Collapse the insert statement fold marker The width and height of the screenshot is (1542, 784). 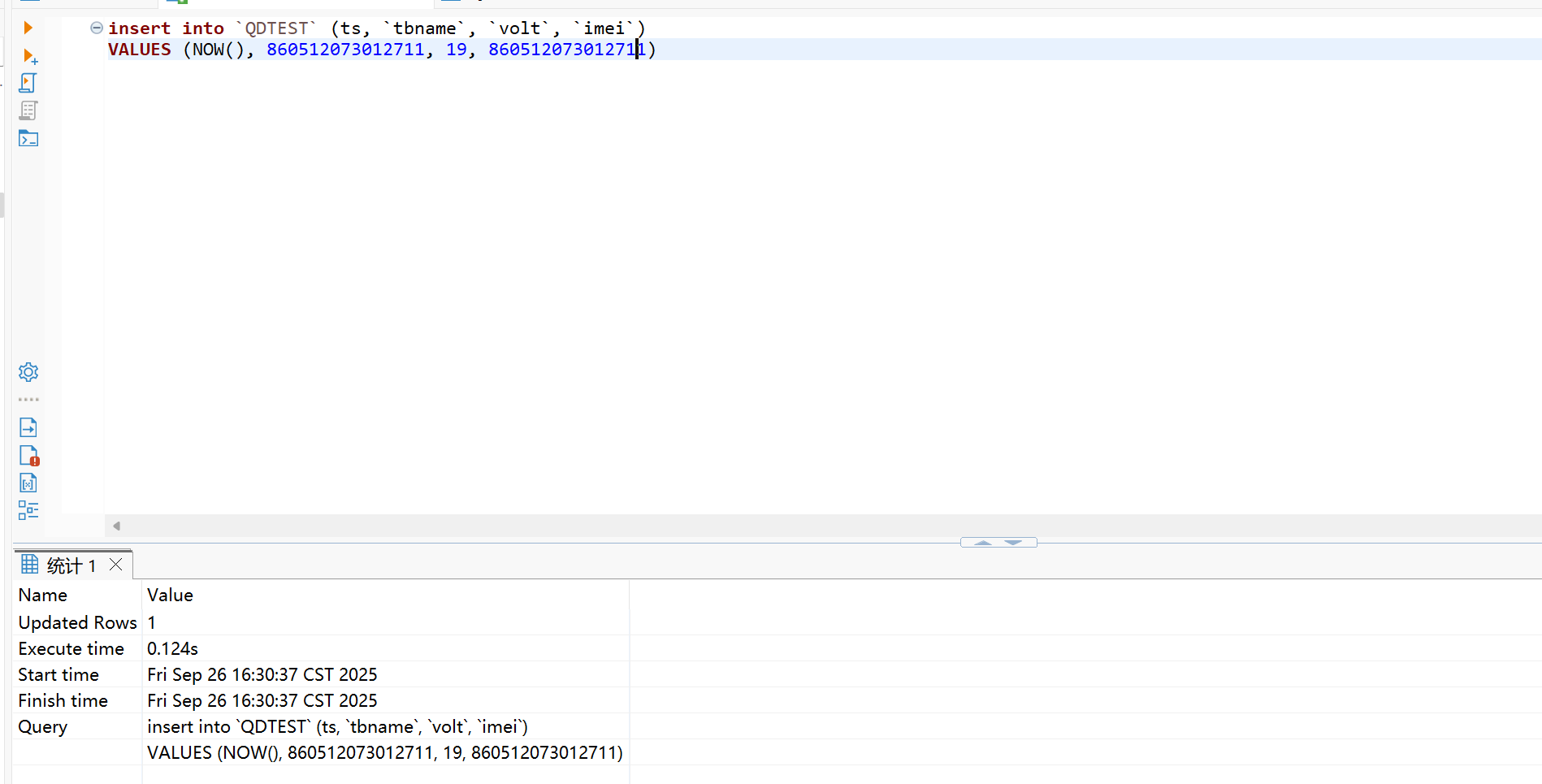pyautogui.click(x=96, y=28)
